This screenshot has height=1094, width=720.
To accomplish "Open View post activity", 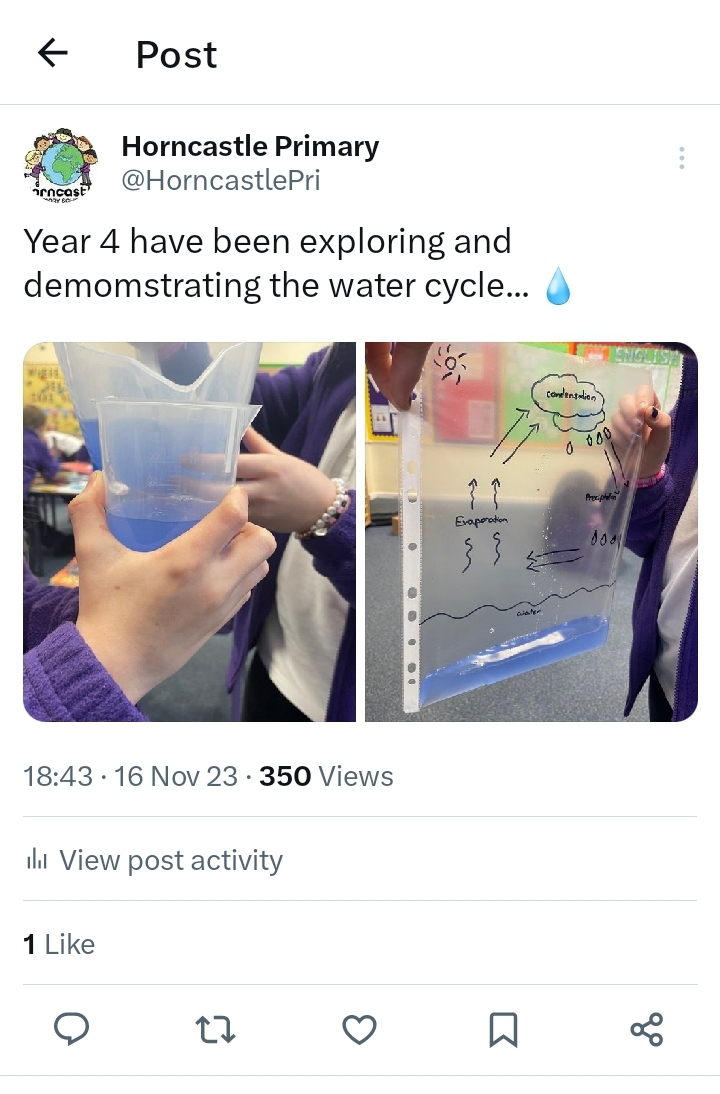I will tap(153, 860).
